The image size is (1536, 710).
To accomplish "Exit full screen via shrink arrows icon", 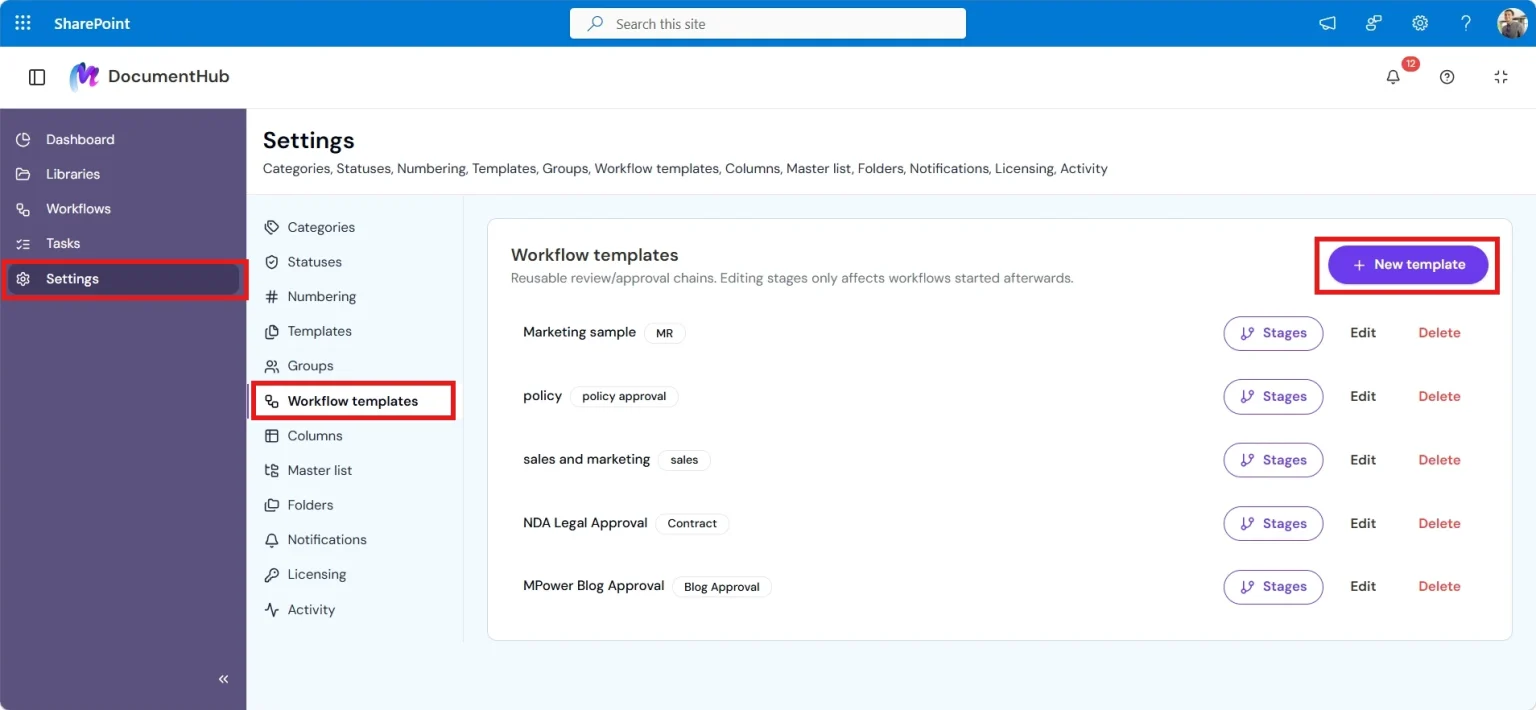I will coord(1501,77).
